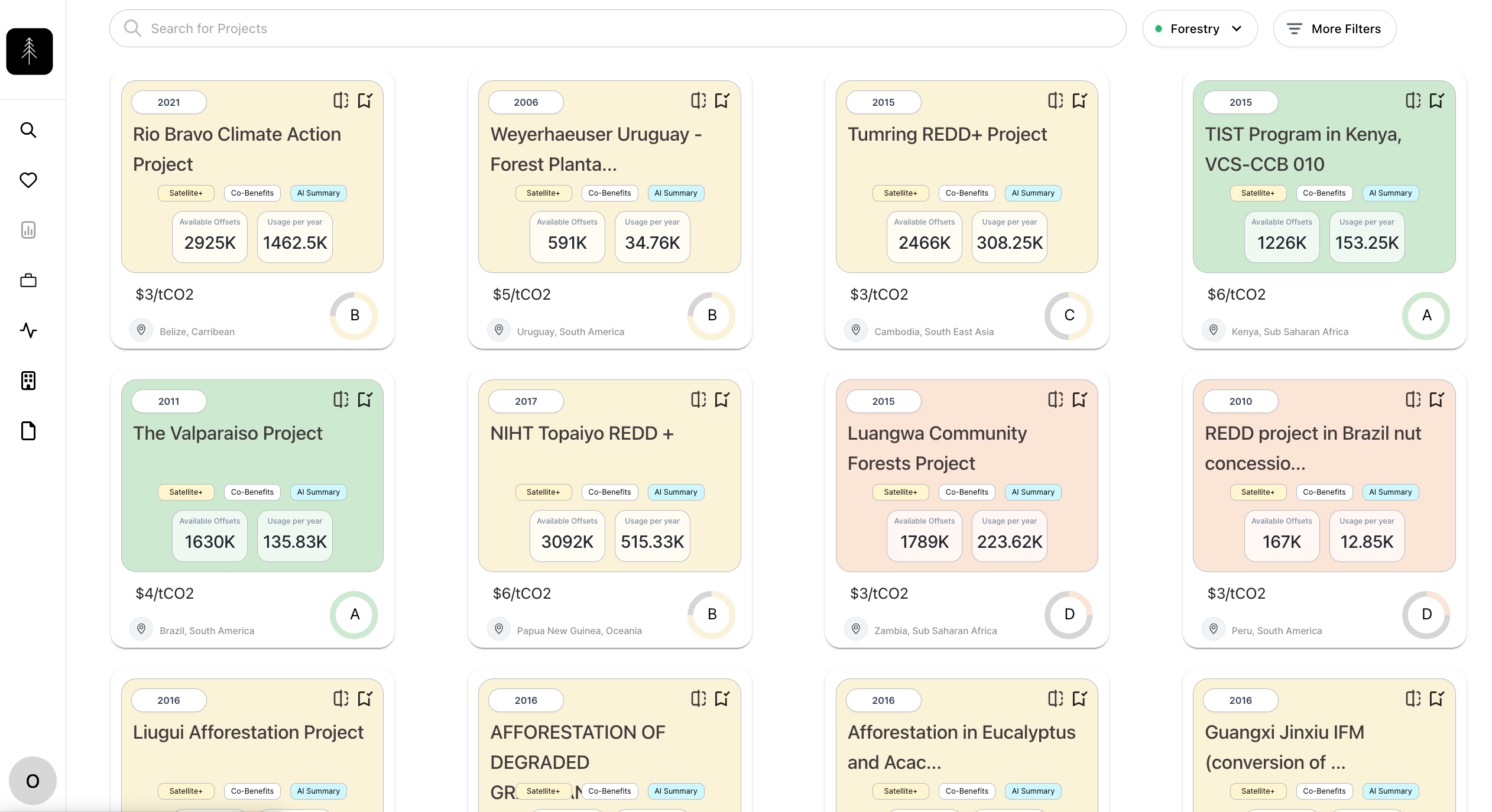Open favorites via sidebar heart icon
This screenshot has width=1492, height=812.
[28, 180]
